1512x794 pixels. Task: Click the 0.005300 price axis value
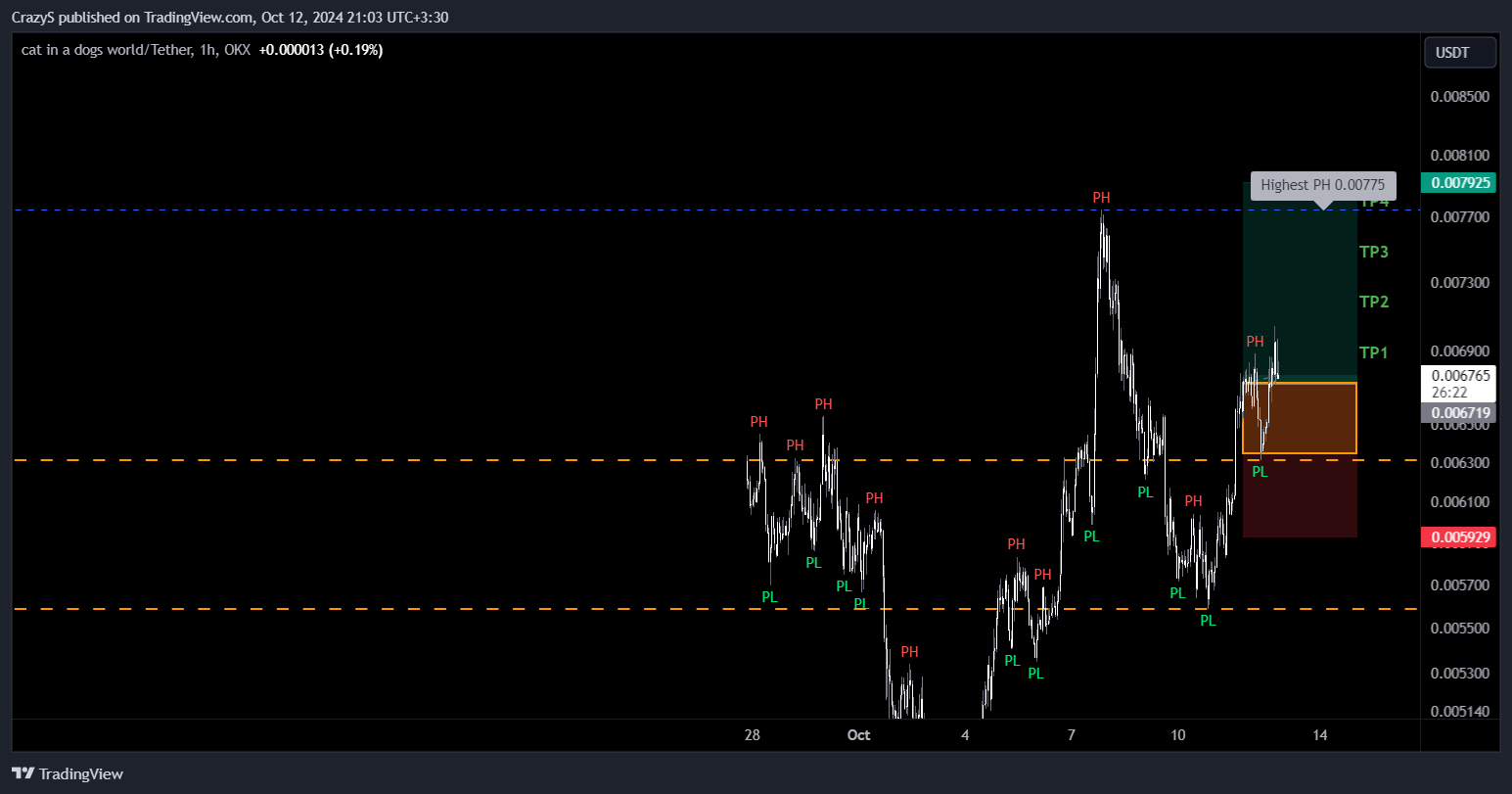[x=1460, y=673]
